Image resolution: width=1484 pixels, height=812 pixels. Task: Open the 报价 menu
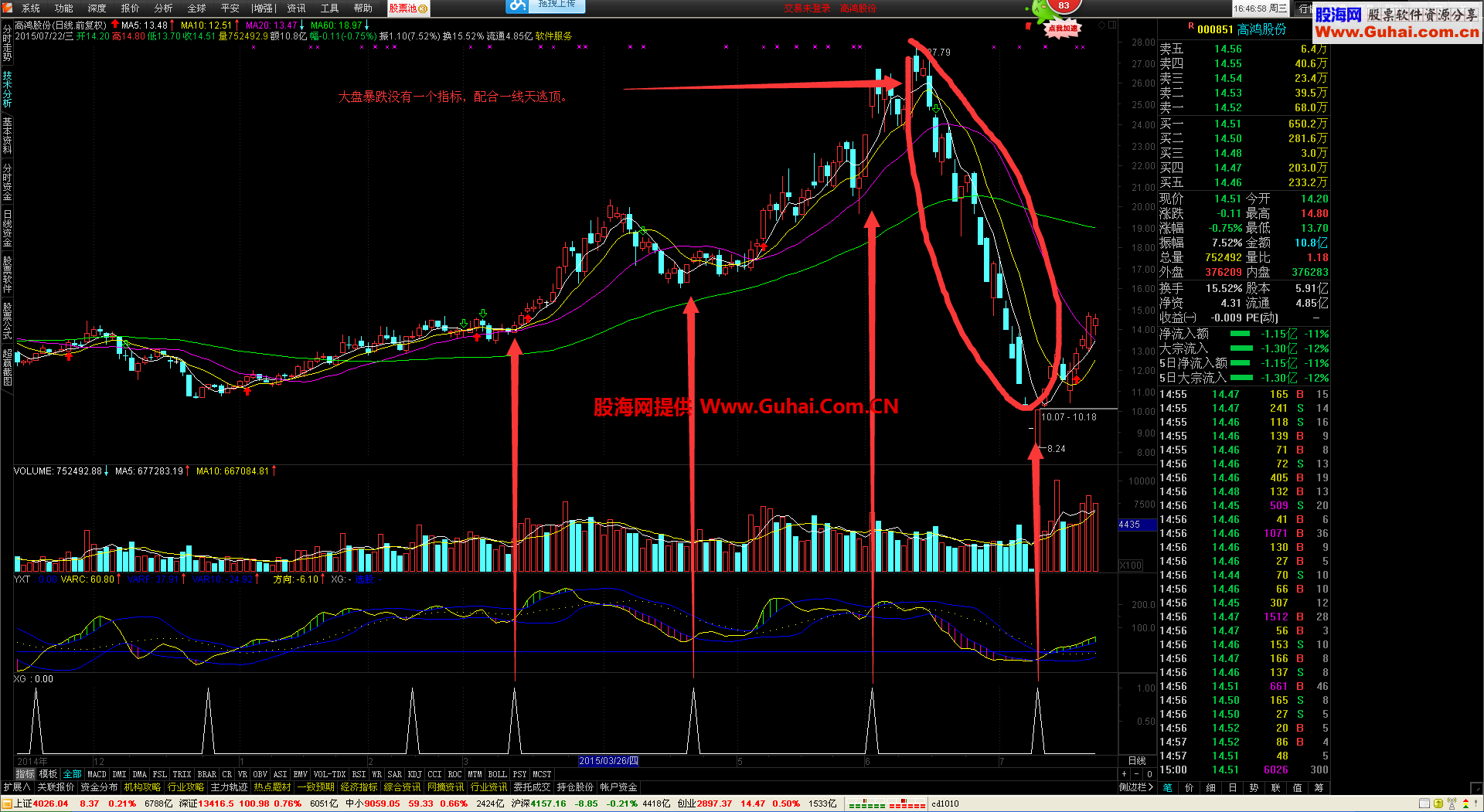pyautogui.click(x=131, y=8)
